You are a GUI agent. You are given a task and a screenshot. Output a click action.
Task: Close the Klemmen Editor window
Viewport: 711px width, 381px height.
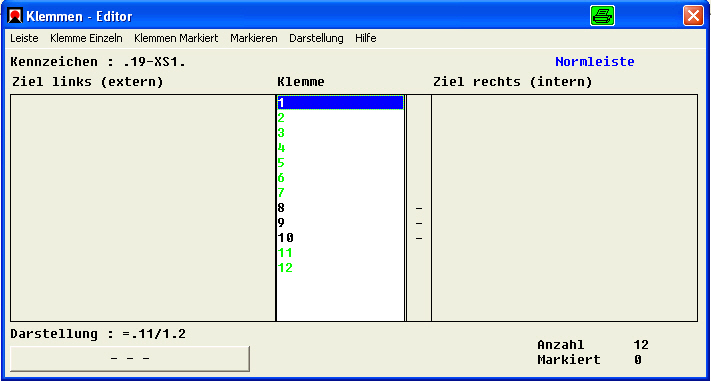(693, 16)
